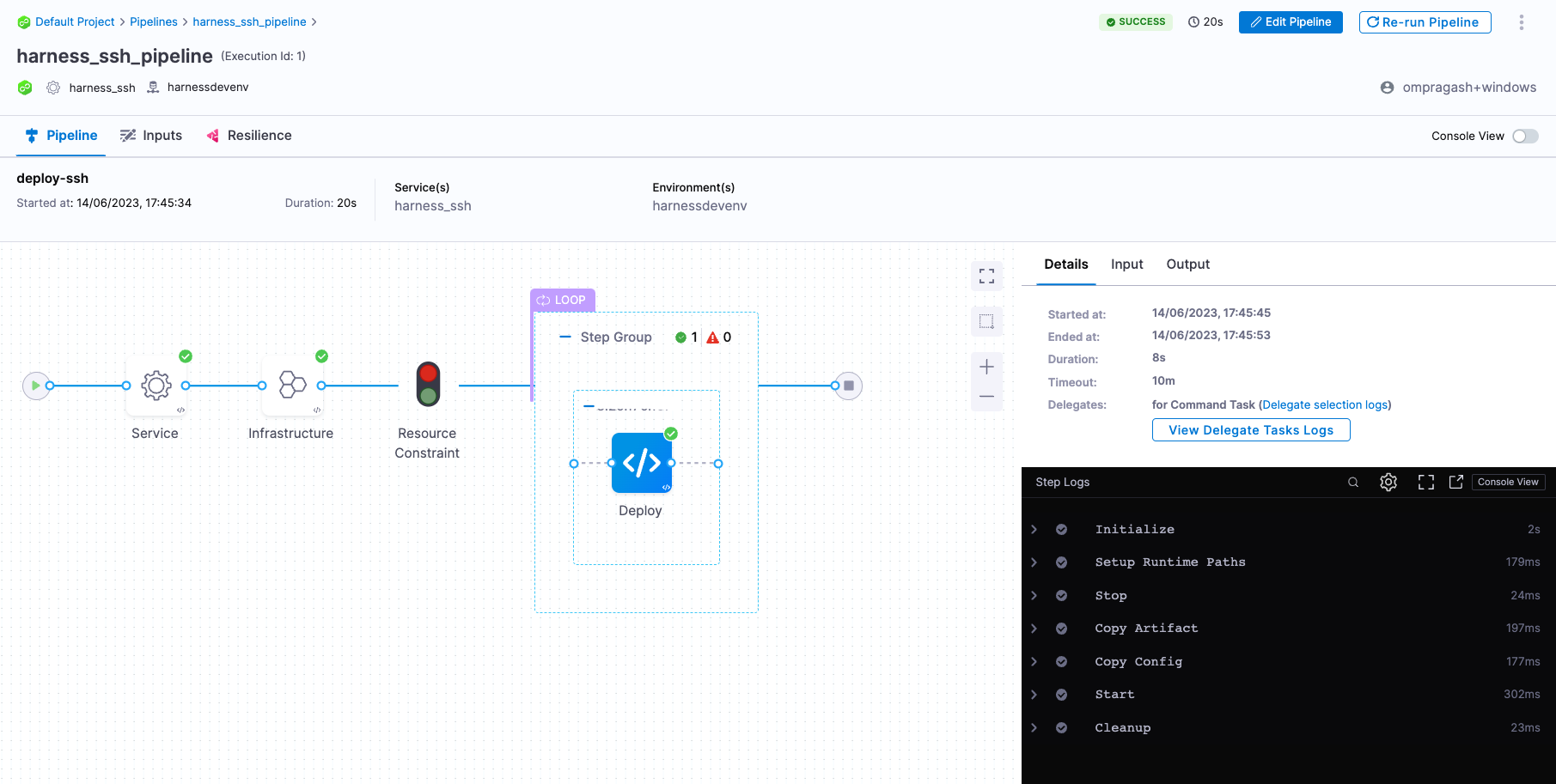Open the Output details tab
The height and width of the screenshot is (784, 1556).
tap(1187, 264)
